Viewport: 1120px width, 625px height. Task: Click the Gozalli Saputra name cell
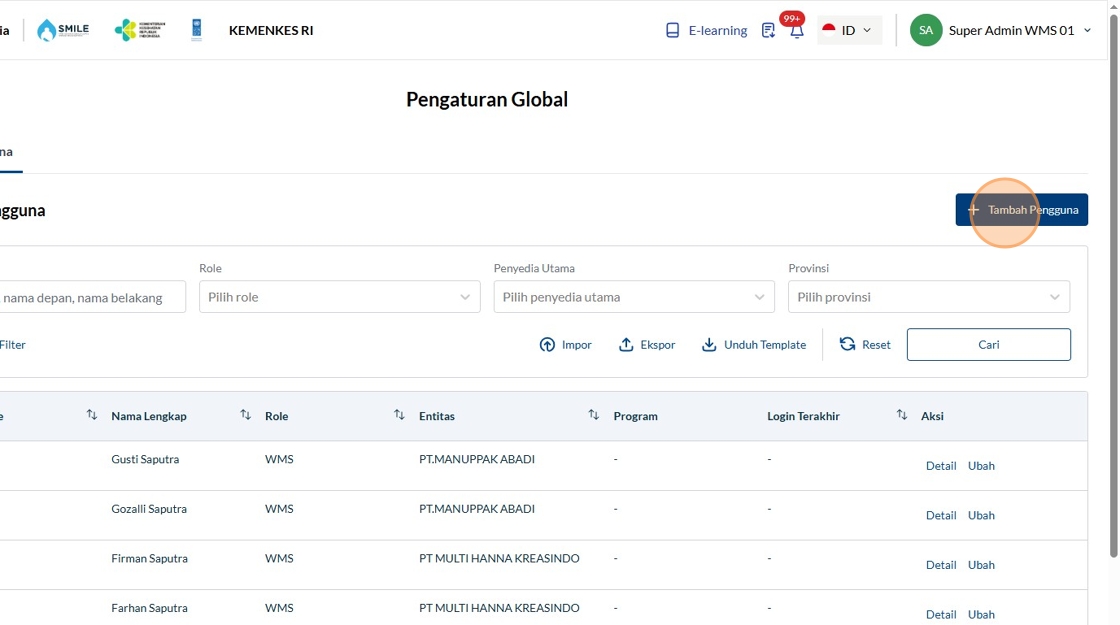click(x=149, y=509)
